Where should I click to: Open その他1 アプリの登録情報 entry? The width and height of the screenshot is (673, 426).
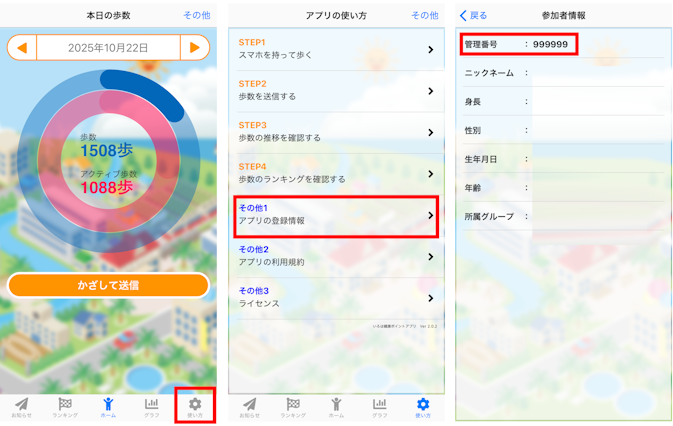(337, 215)
